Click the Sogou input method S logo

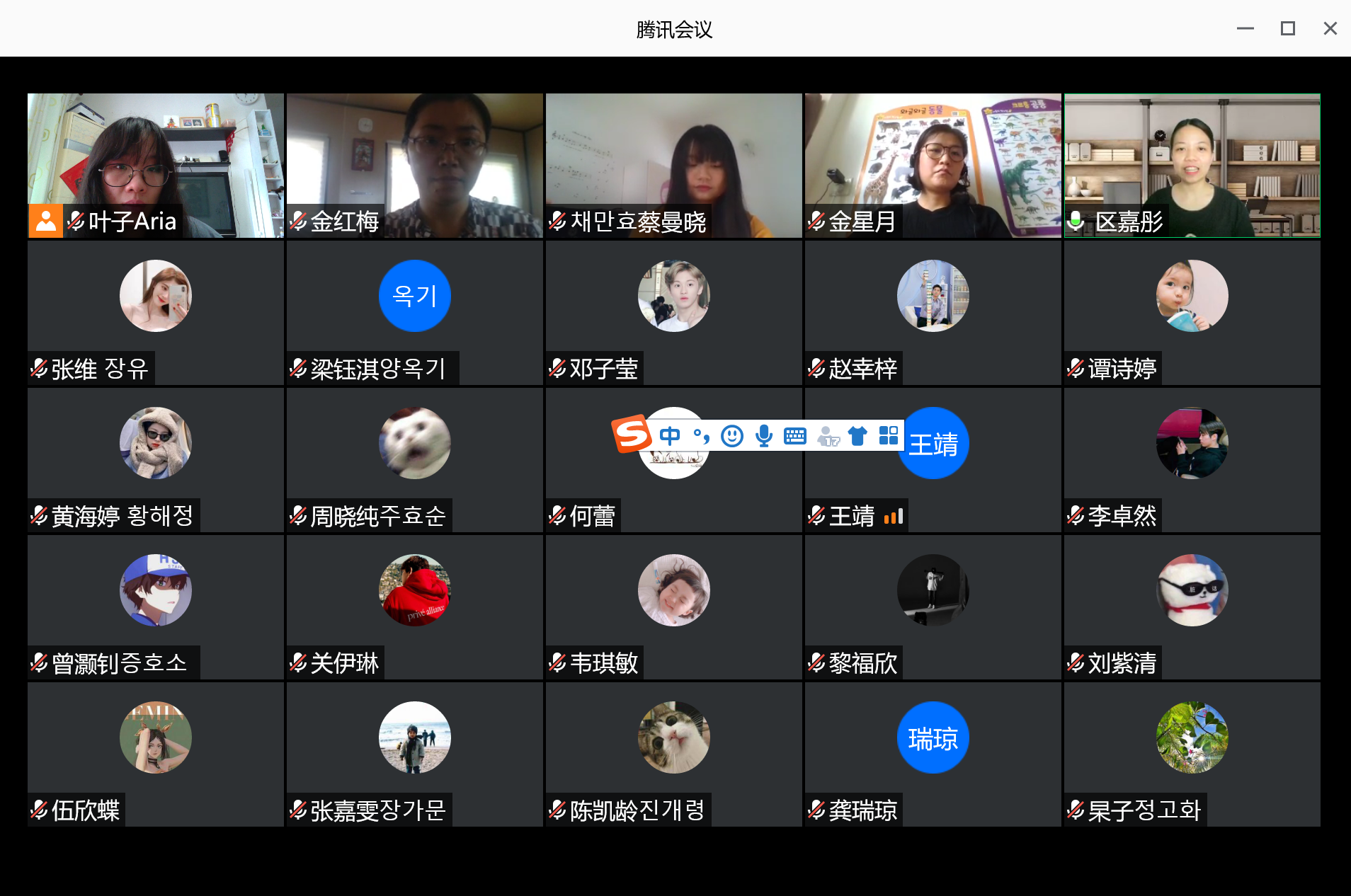(632, 433)
